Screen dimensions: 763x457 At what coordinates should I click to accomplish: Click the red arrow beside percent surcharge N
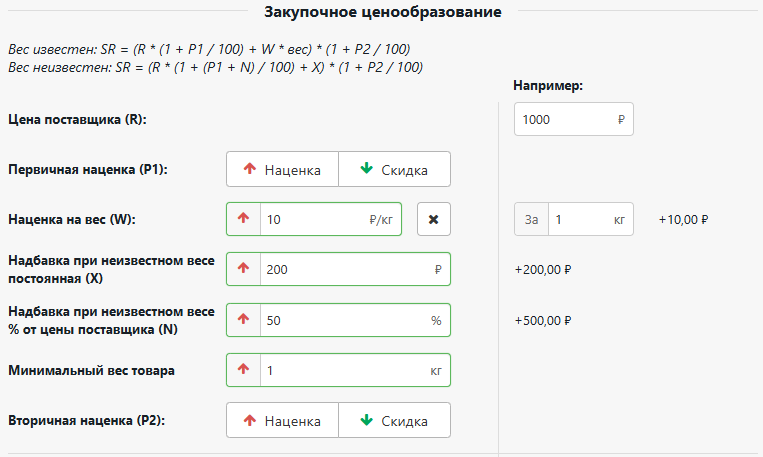(243, 320)
